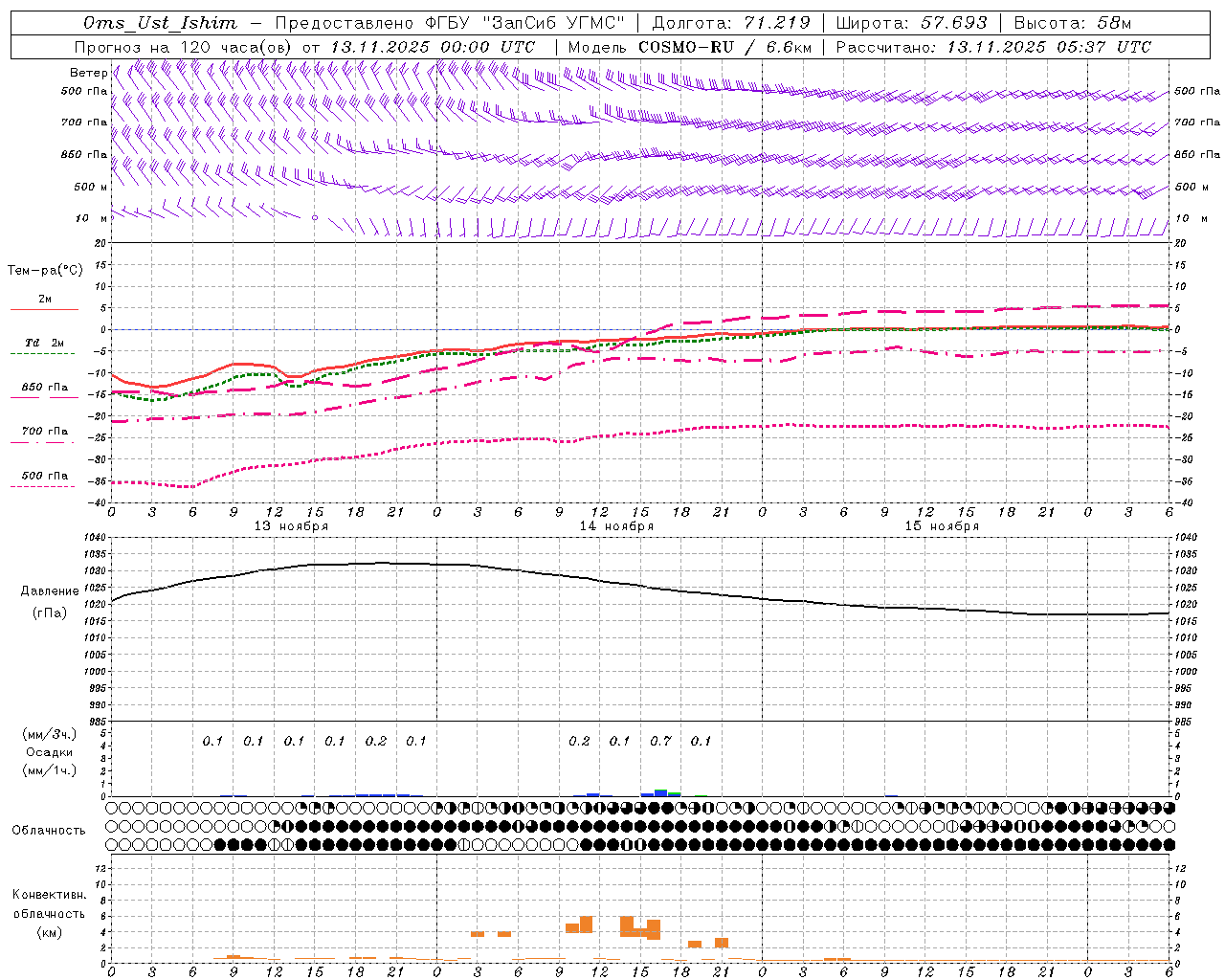Click the red 2м temperature legend line

pos(44,310)
